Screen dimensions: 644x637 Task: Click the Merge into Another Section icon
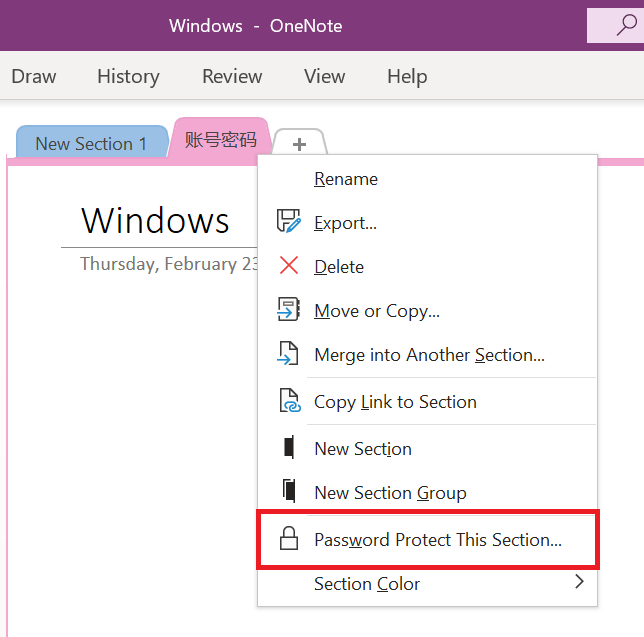pyautogui.click(x=288, y=353)
